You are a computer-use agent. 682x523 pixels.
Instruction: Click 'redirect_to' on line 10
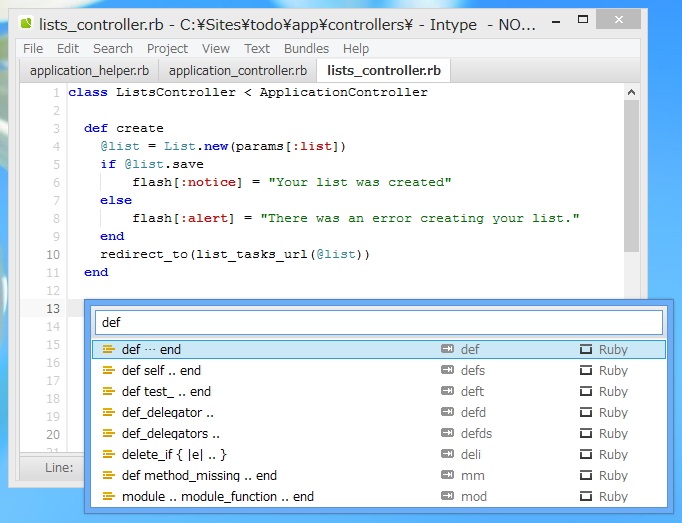144,255
